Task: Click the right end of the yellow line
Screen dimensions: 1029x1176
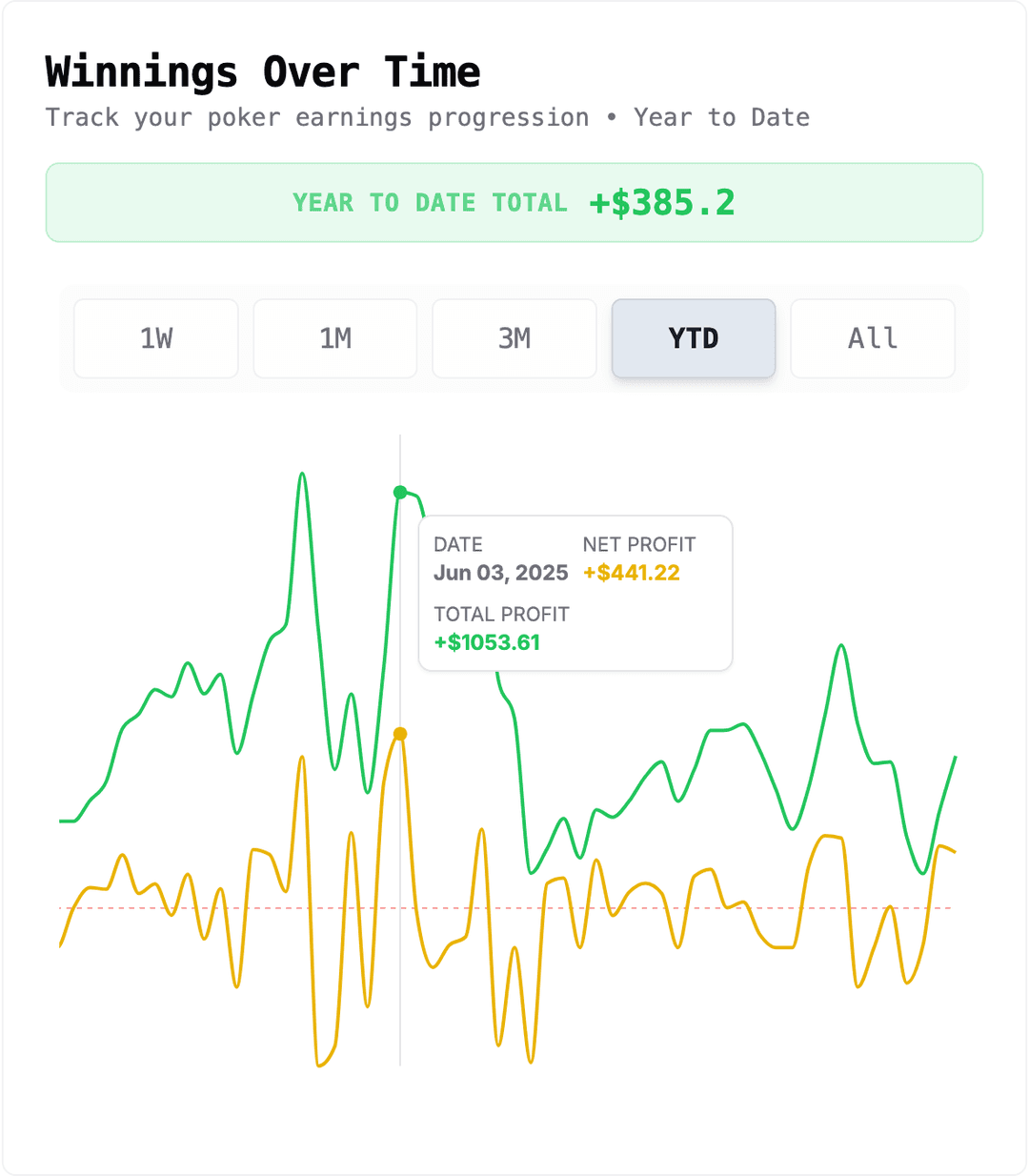Action: click(954, 851)
